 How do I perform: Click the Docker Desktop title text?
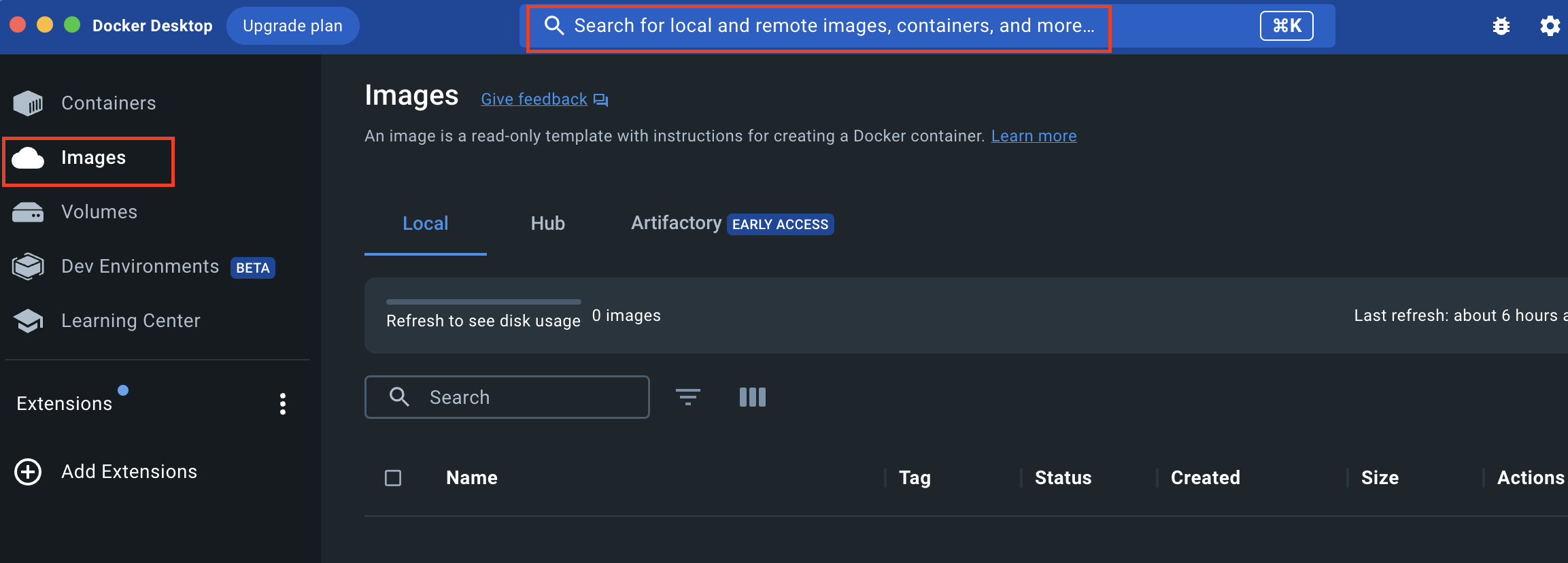point(152,26)
